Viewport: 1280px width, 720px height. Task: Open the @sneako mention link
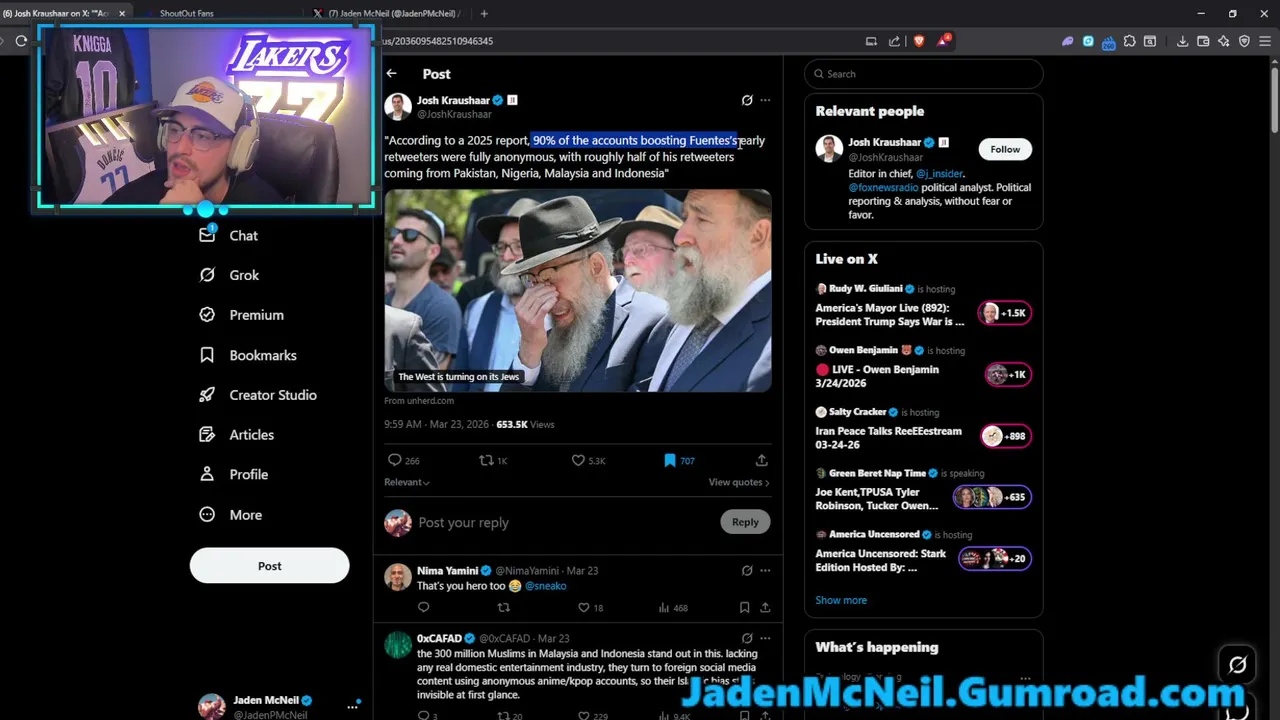coord(545,586)
